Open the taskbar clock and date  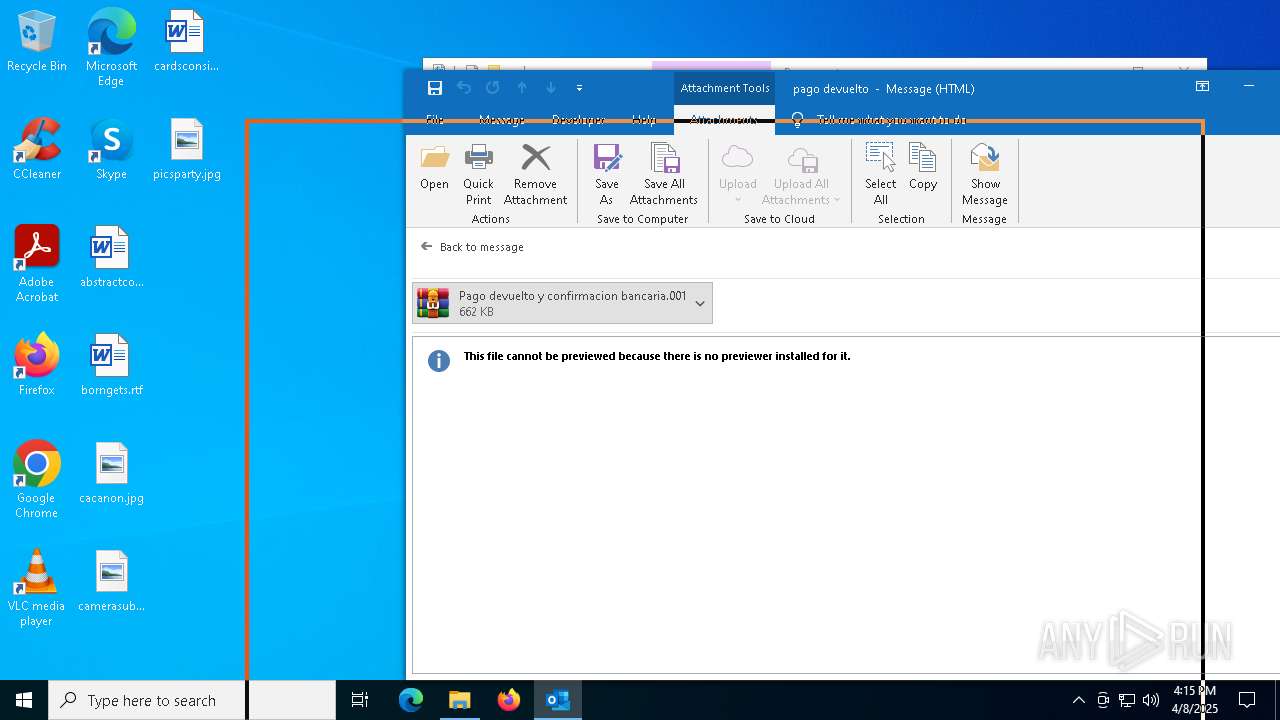[1195, 700]
